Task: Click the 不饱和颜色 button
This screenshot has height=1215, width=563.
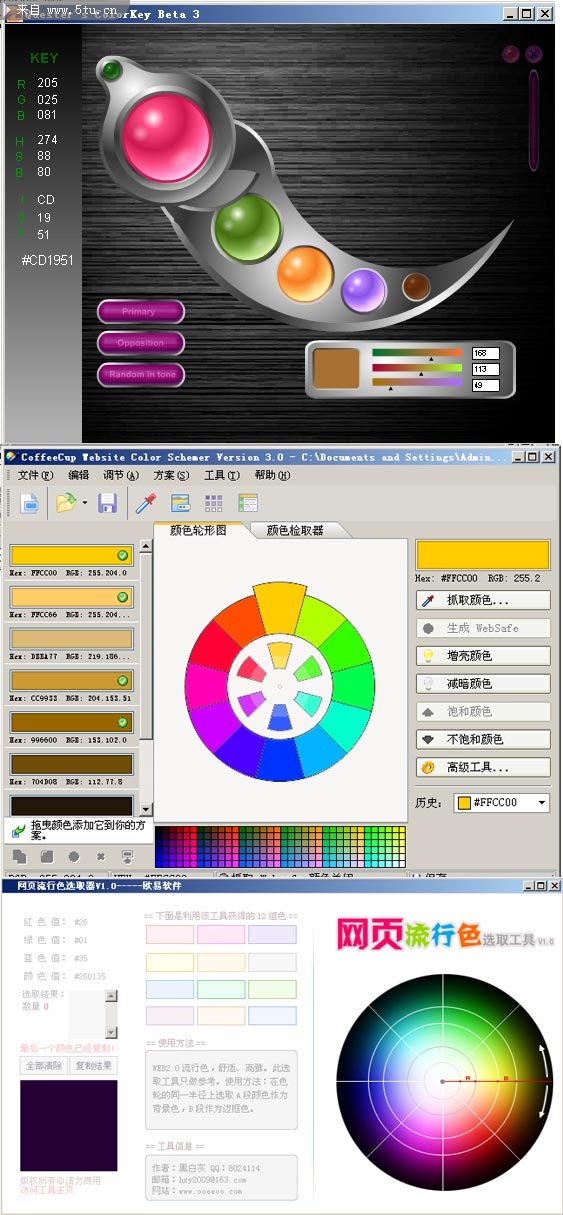Action: (483, 739)
